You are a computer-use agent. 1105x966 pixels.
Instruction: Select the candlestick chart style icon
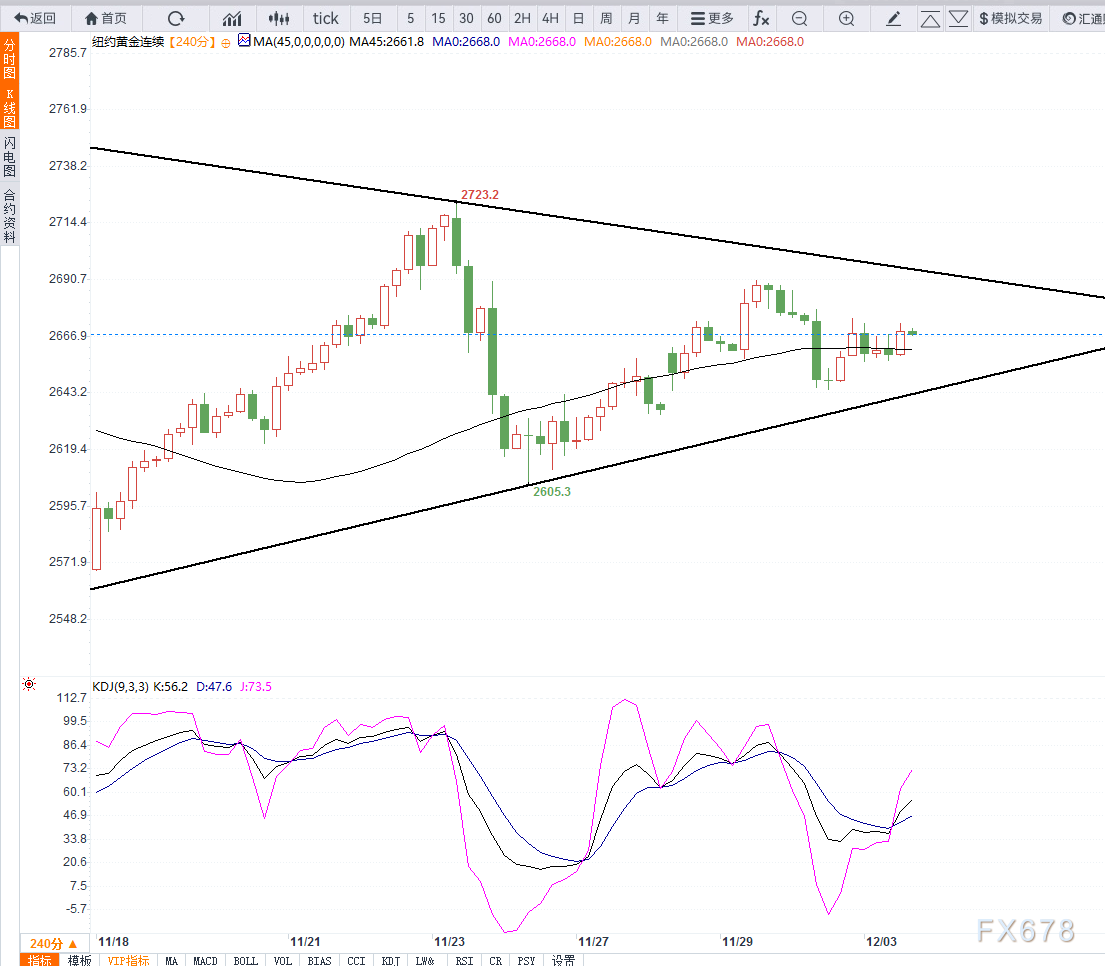coord(280,18)
